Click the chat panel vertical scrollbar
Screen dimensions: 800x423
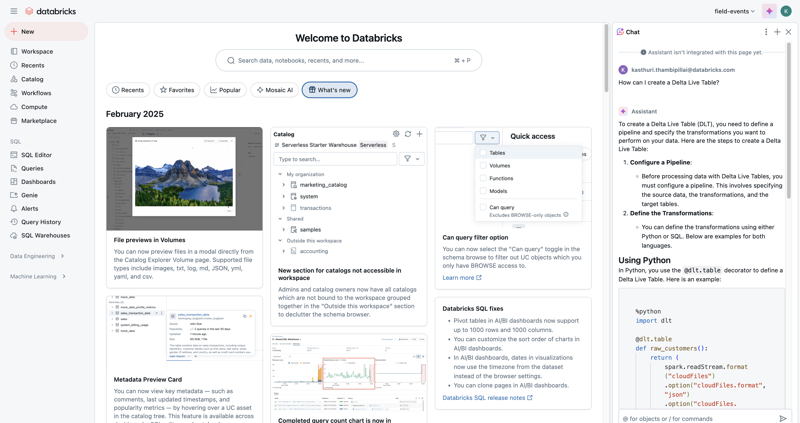(x=789, y=120)
